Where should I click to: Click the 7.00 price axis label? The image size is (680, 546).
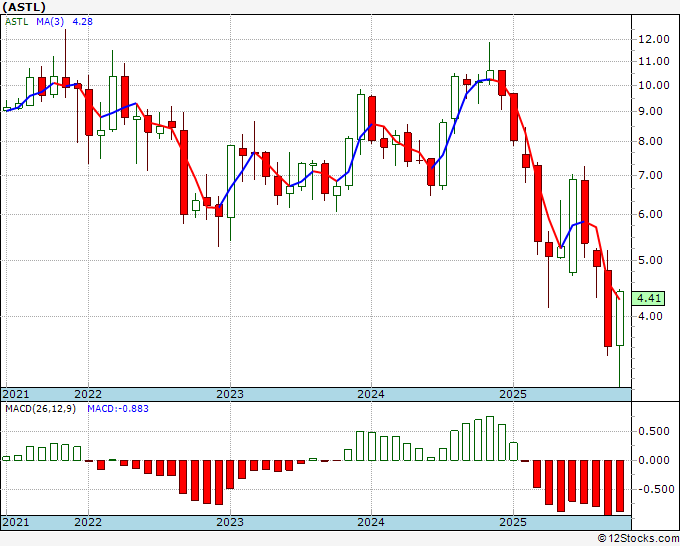(651, 176)
